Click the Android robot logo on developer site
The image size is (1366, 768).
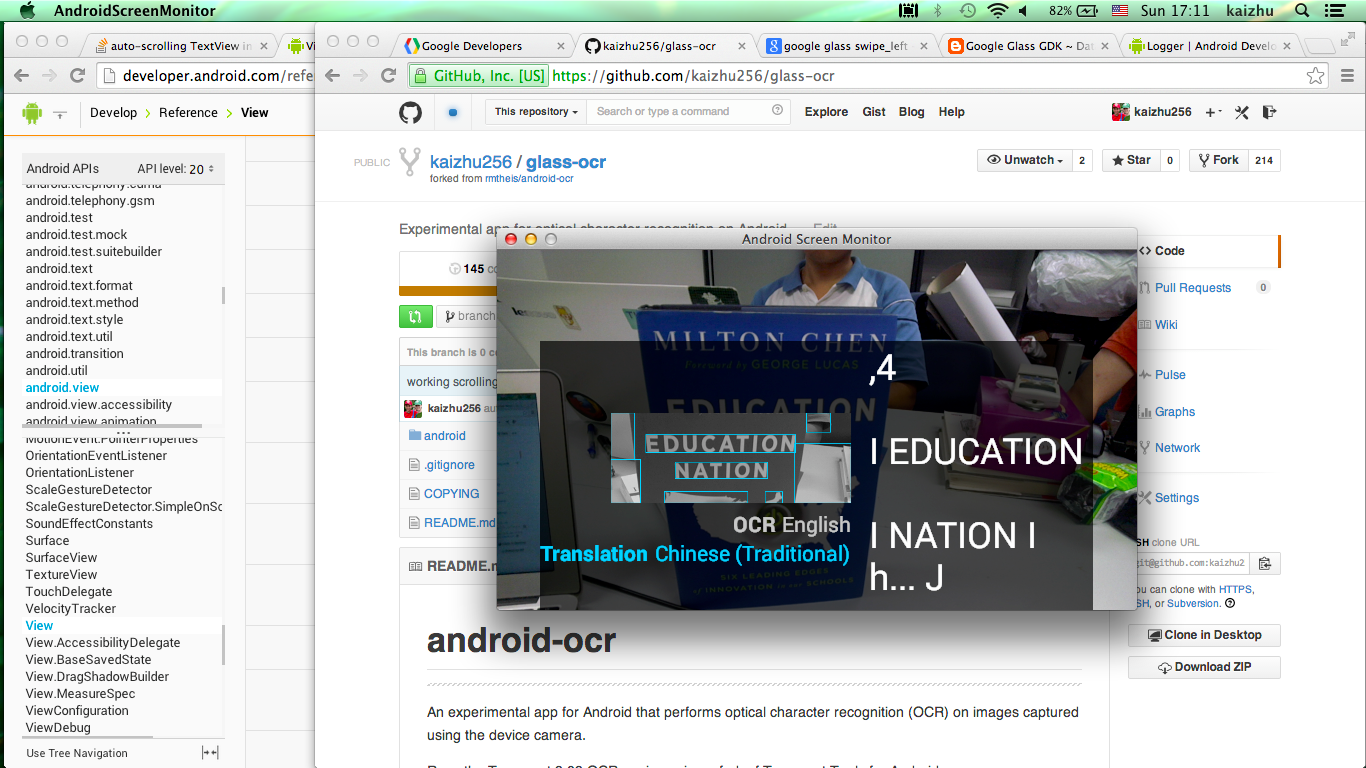[32, 112]
